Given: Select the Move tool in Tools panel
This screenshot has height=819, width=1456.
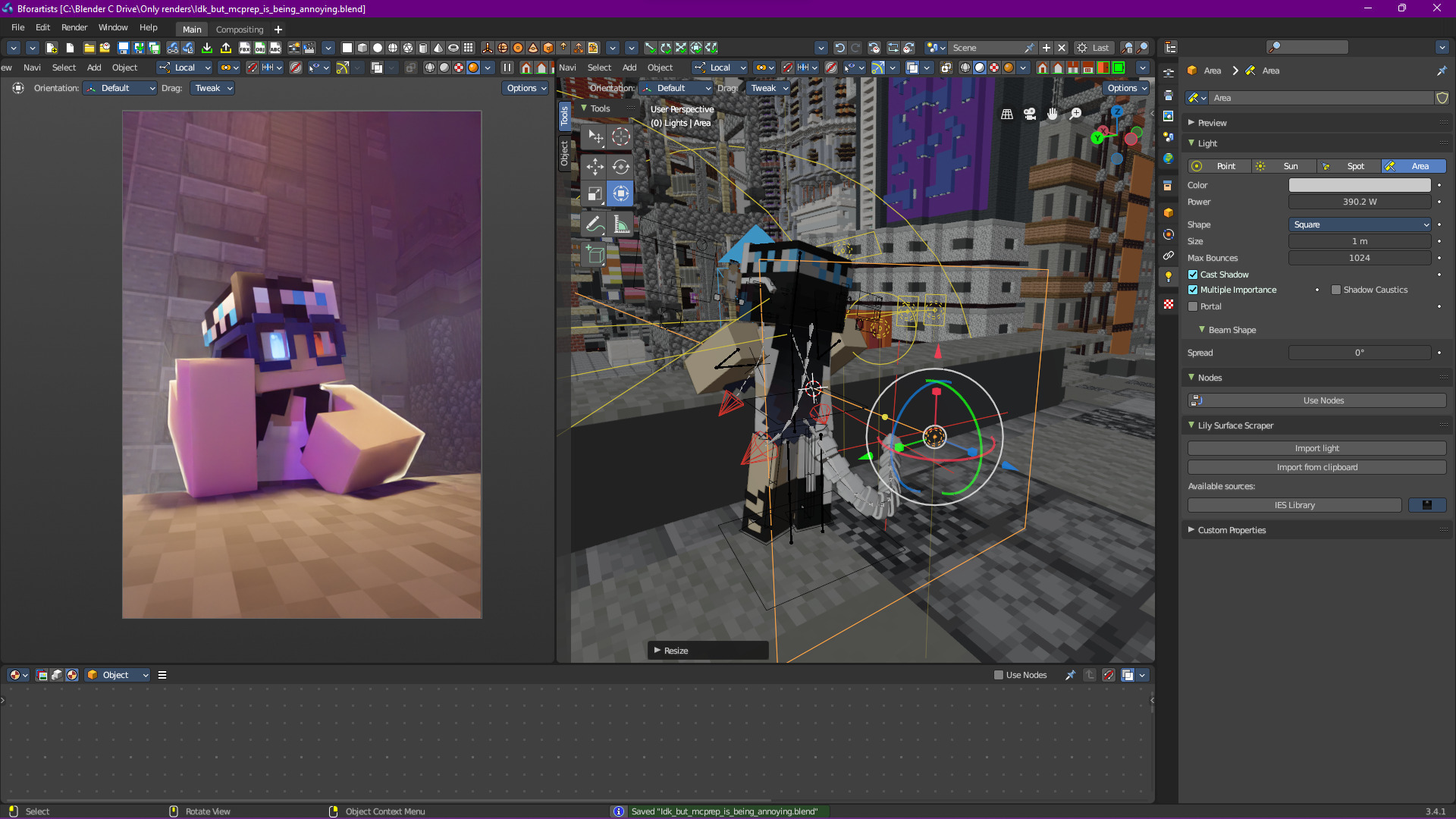Looking at the screenshot, I should 595,166.
